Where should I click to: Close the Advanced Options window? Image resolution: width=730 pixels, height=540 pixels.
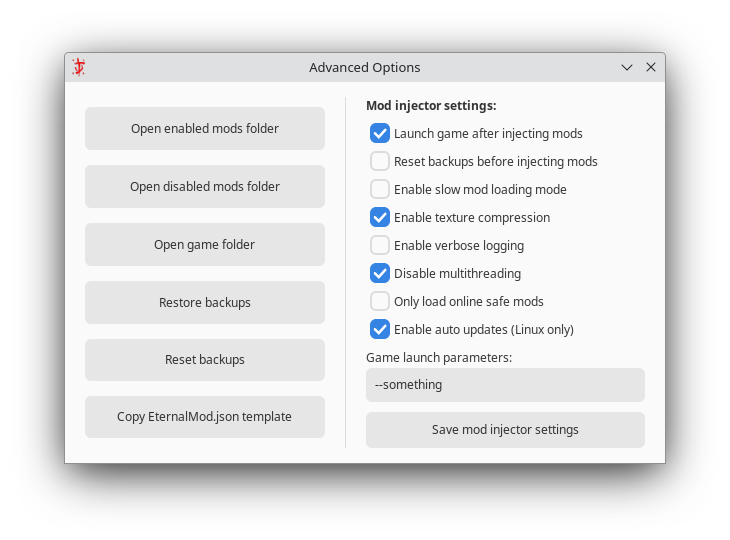651,68
